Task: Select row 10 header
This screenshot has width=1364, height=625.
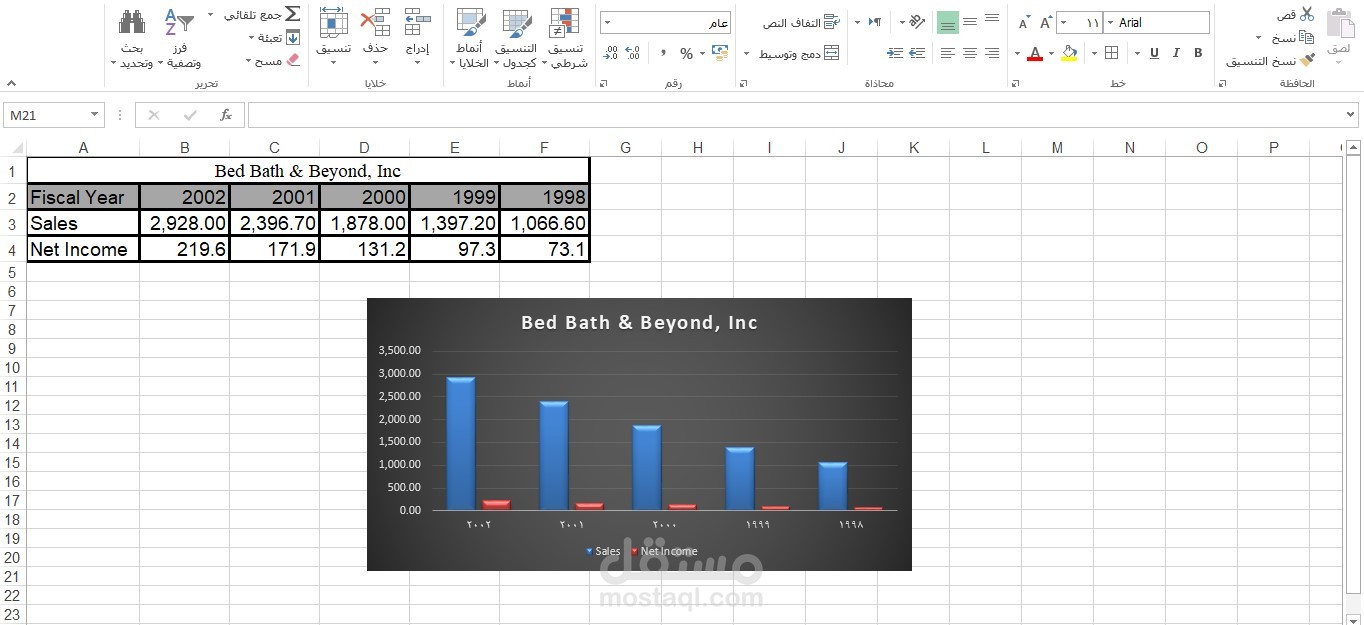Action: tap(11, 367)
